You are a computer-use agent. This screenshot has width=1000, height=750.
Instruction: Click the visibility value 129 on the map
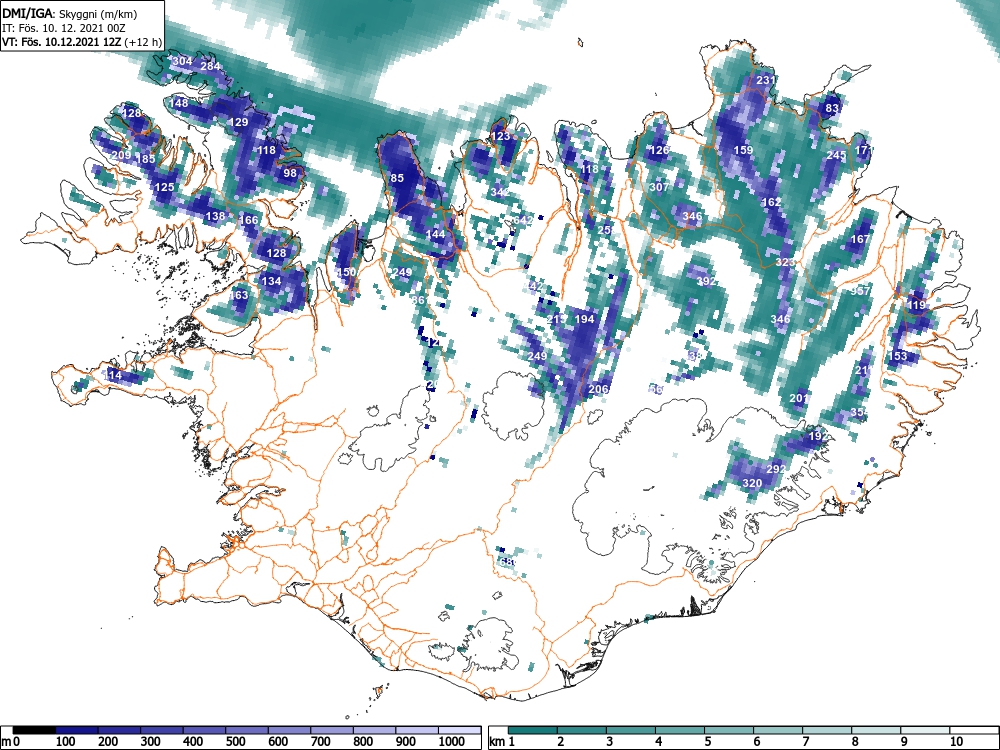pyautogui.click(x=238, y=122)
